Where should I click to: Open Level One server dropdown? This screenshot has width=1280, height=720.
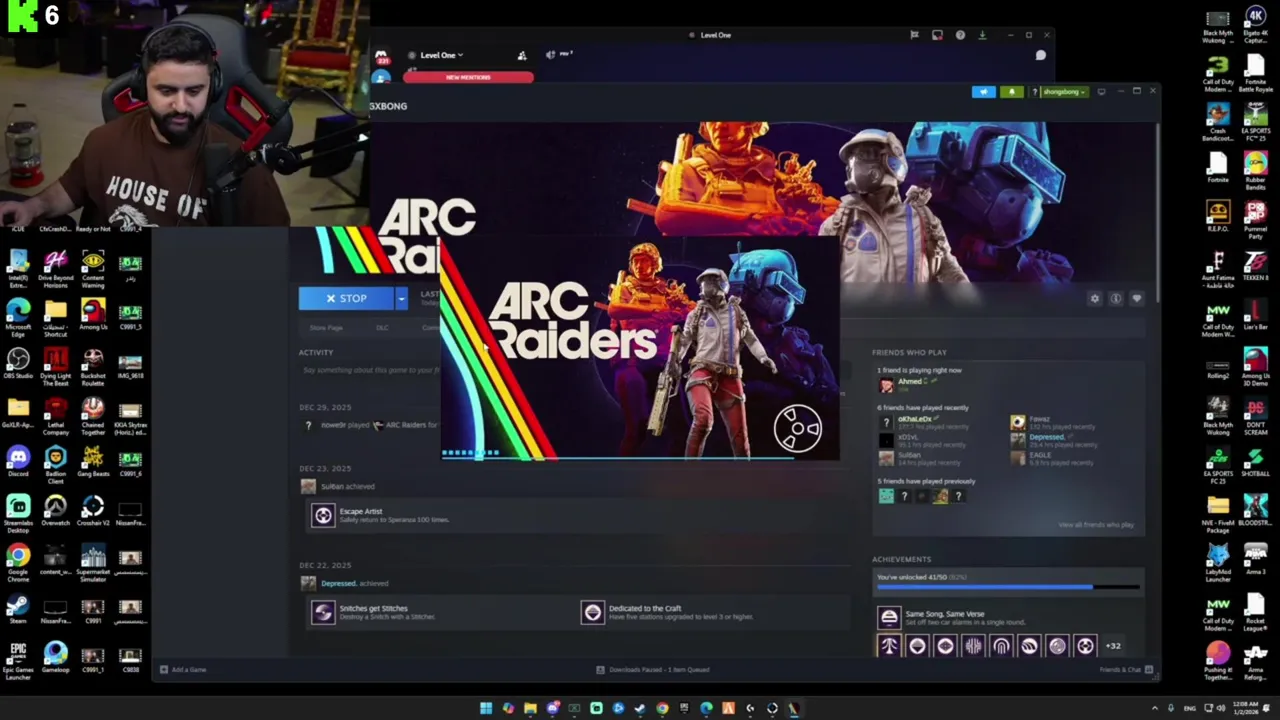(x=441, y=55)
